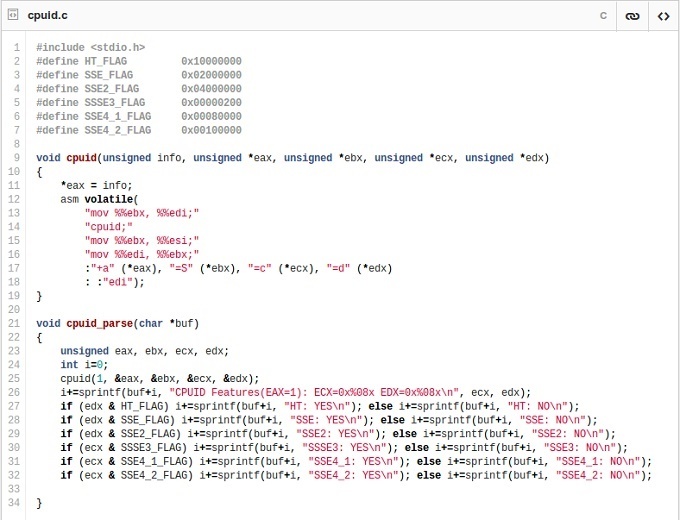
Task: Select line number 1
Action: point(17,47)
